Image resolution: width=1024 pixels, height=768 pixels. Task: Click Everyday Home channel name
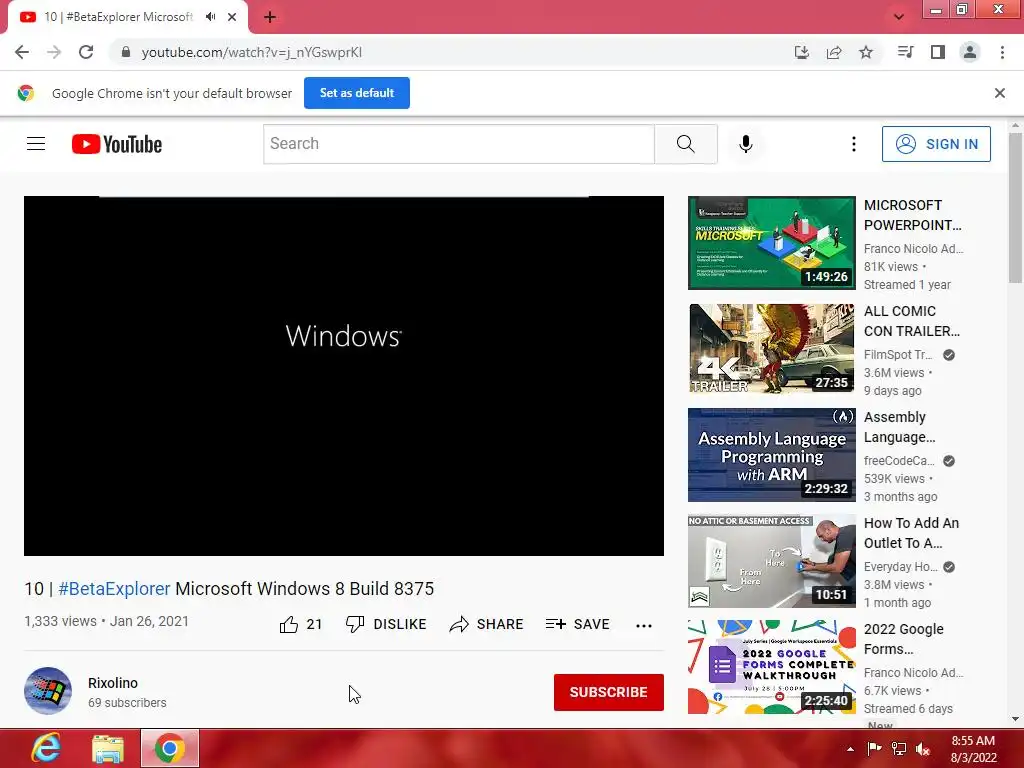901,567
